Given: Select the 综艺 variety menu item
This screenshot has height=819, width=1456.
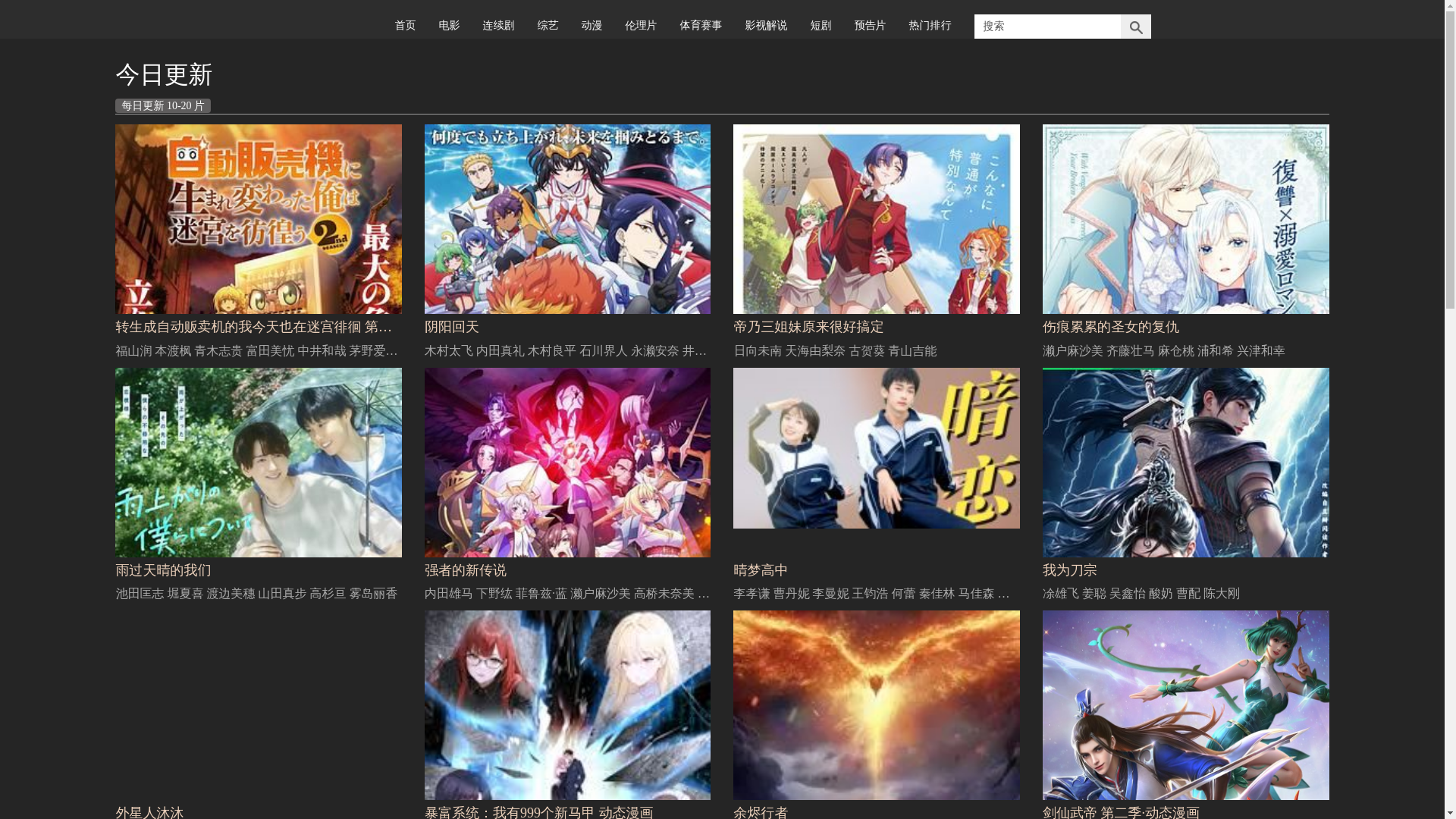Looking at the screenshot, I should [x=548, y=26].
